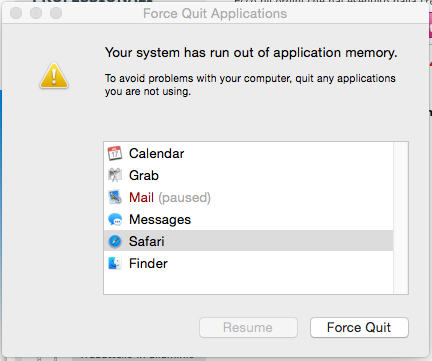Screen dimensions: 432x361
Task: Click the Grab app icon
Action: pos(115,175)
